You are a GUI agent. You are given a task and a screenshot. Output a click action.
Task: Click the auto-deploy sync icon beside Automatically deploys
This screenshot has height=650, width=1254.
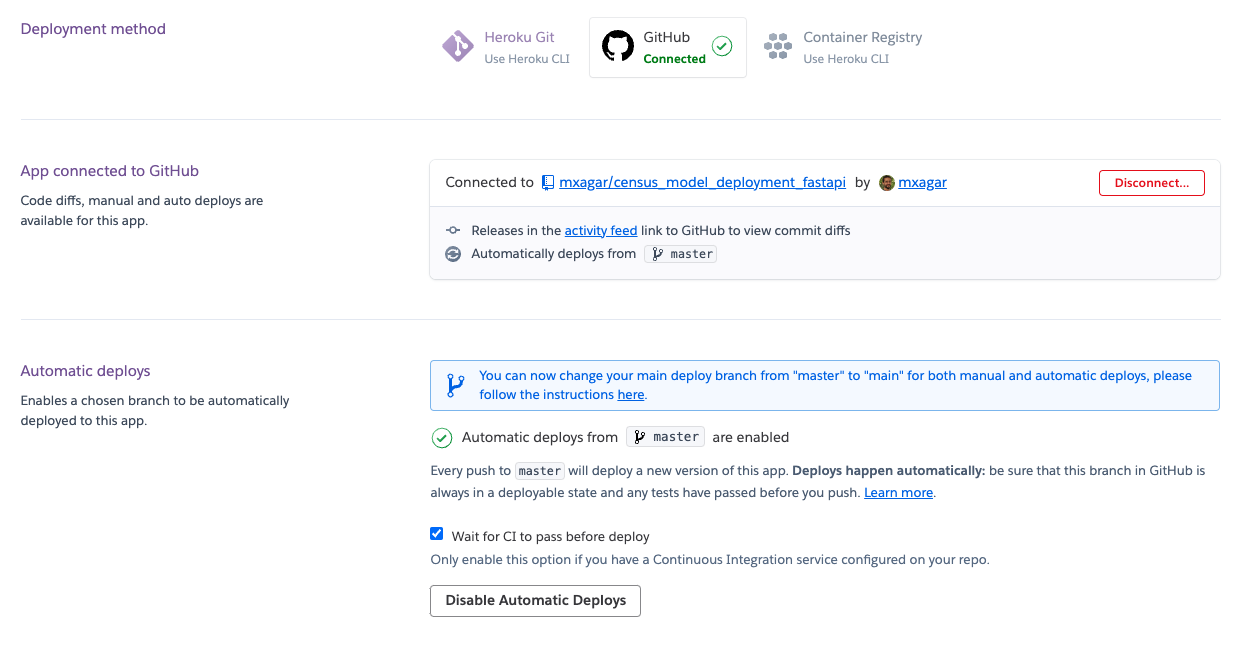[453, 254]
